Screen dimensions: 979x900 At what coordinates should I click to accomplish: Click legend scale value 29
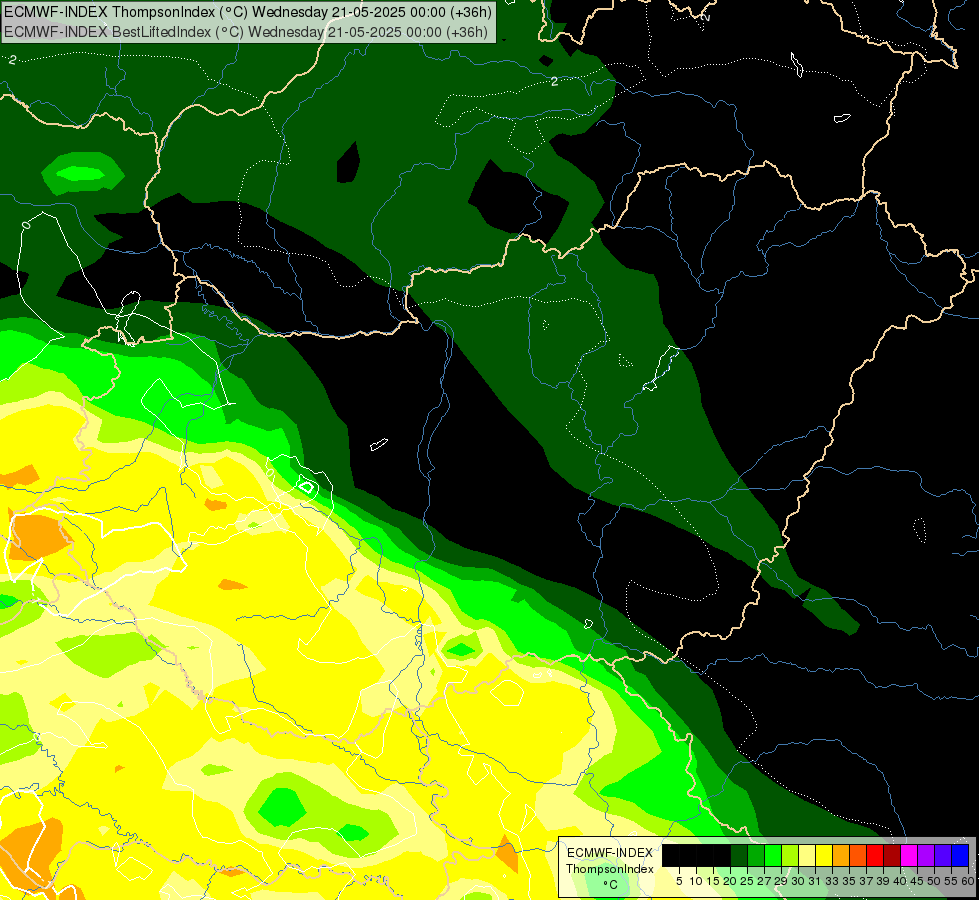[x=781, y=881]
